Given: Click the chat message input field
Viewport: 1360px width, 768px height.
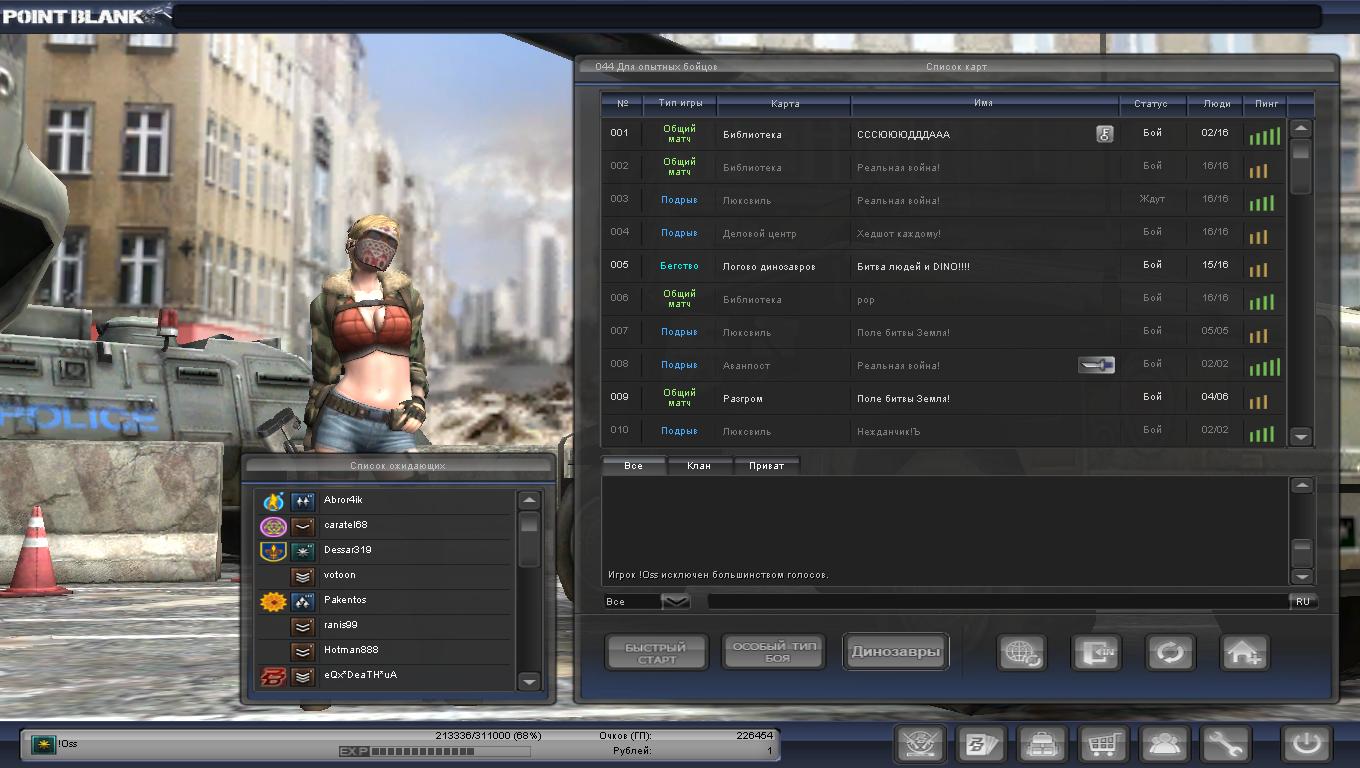Looking at the screenshot, I should 997,601.
